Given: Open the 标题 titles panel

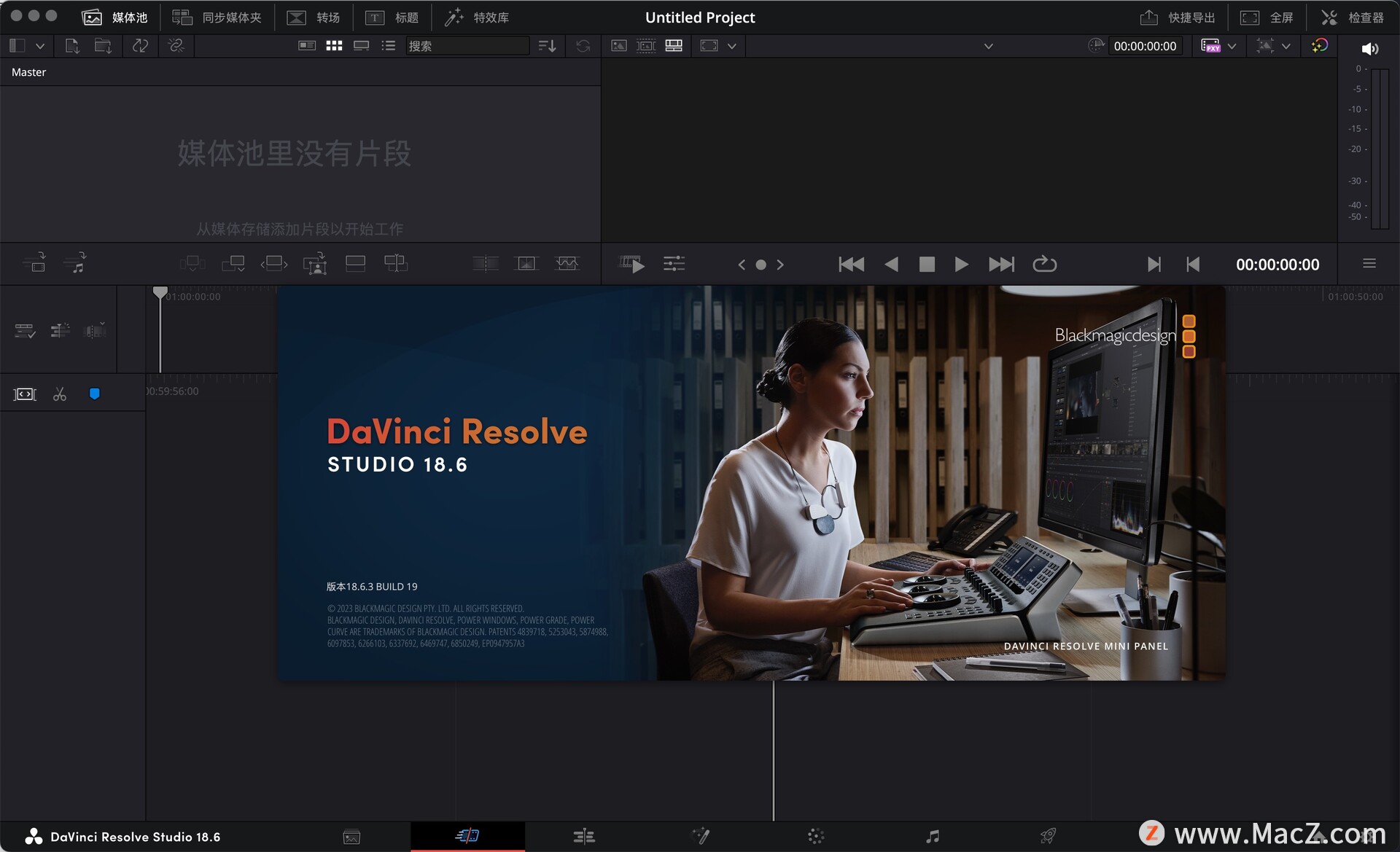Looking at the screenshot, I should pos(392,17).
